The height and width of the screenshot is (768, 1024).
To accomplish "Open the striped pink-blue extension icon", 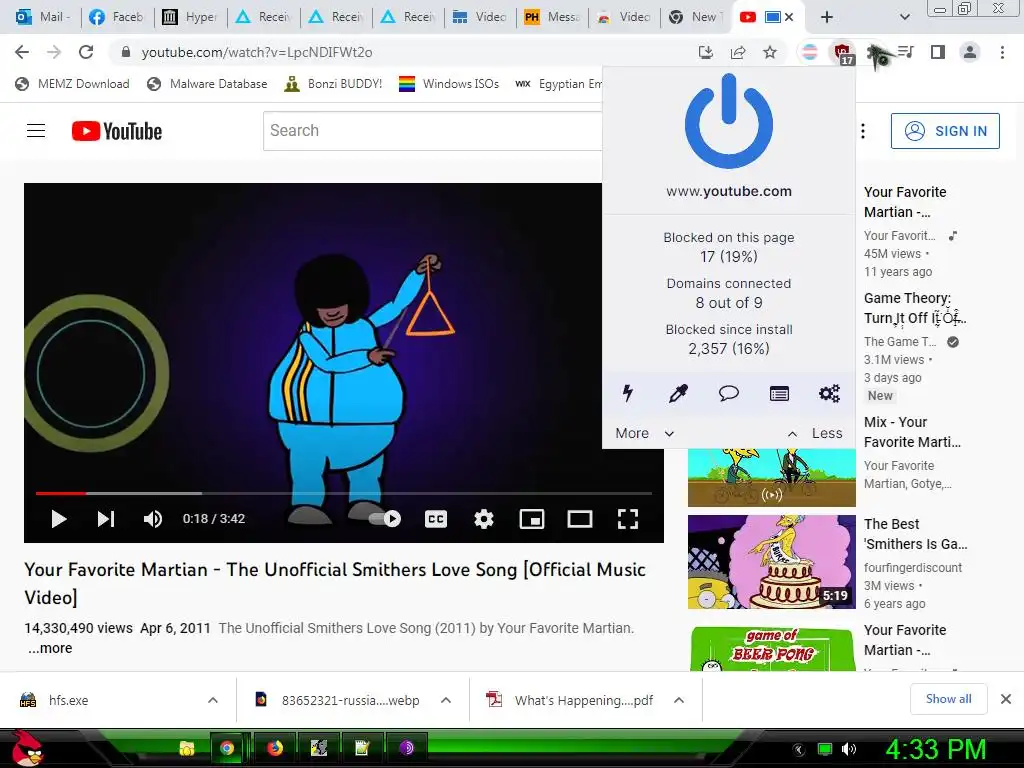I will pos(810,52).
